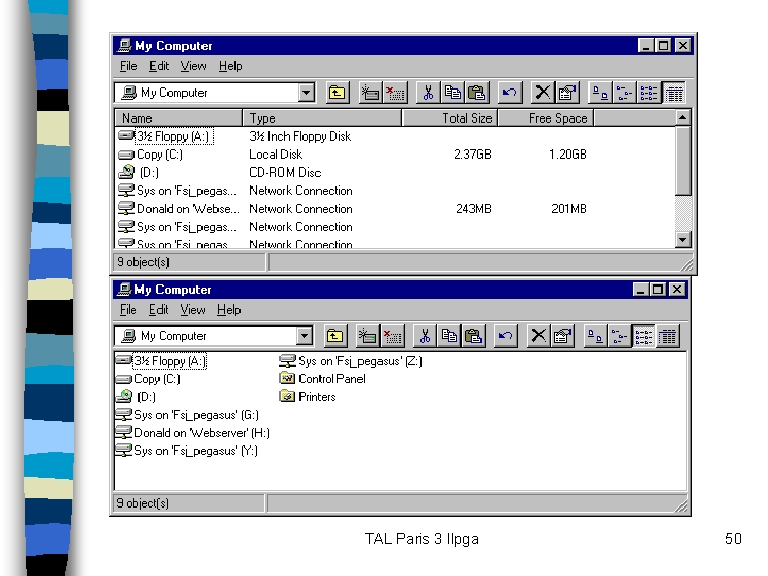768x576 pixels.
Task: Click Delete X icon in top window
Action: coord(542,93)
